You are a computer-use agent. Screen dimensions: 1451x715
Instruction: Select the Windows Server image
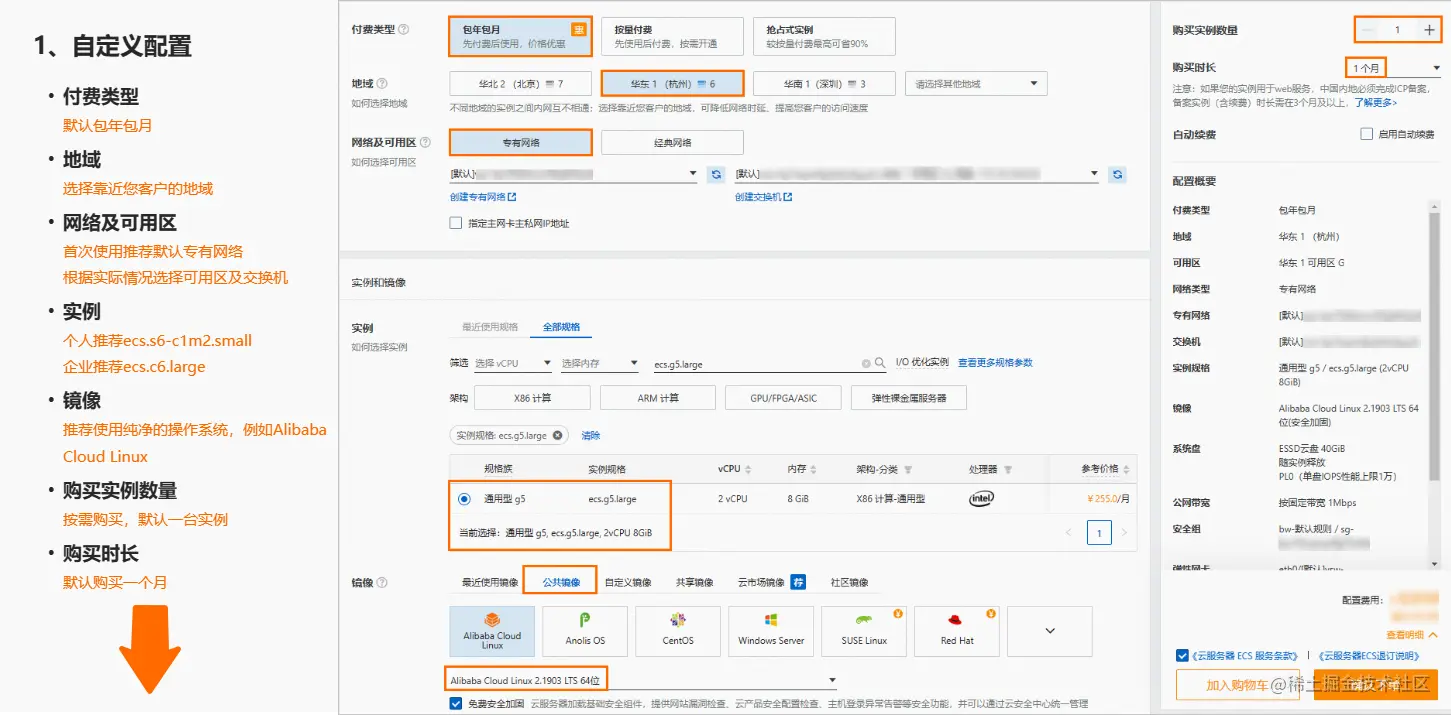771,630
